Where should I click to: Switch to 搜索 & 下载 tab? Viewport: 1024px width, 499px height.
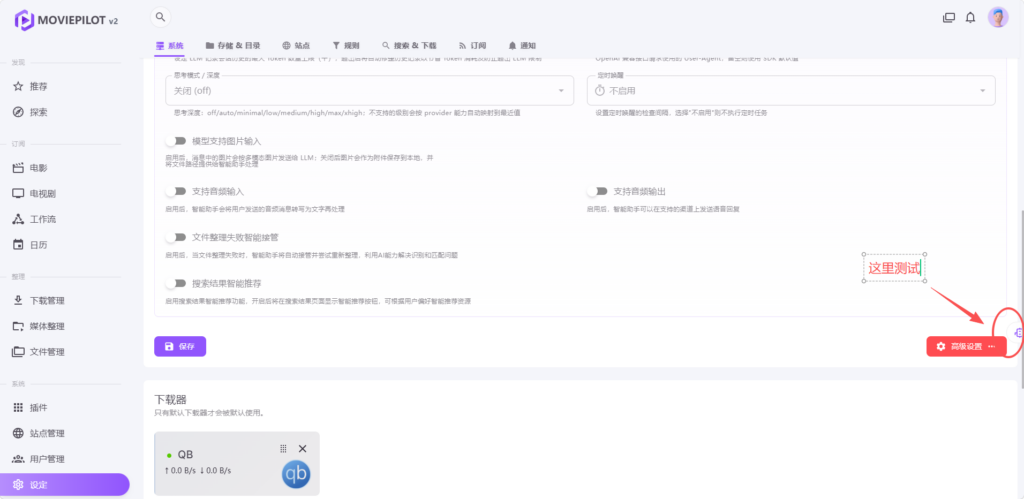pyautogui.click(x=409, y=46)
